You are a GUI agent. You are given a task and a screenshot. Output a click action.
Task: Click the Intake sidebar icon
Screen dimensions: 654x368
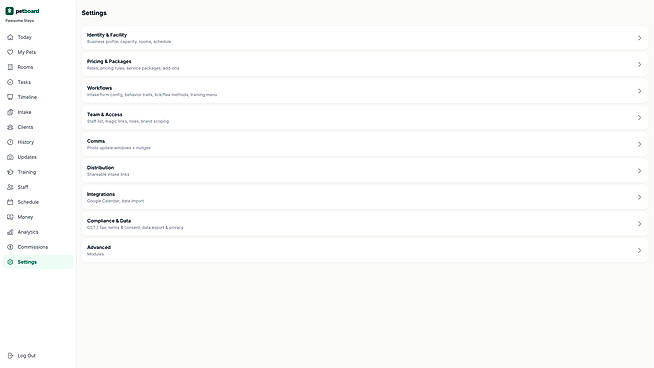coord(10,112)
